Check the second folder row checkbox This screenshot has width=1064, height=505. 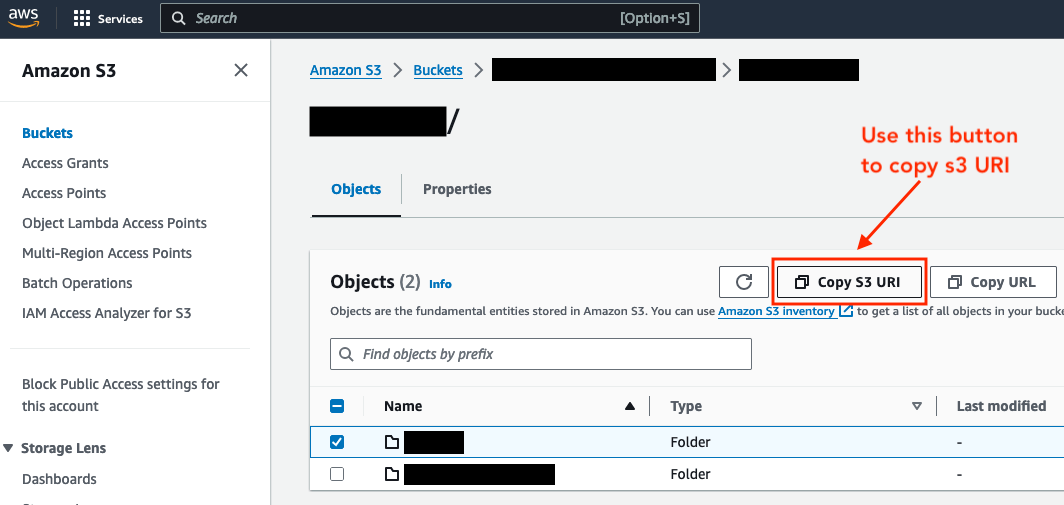(x=337, y=474)
